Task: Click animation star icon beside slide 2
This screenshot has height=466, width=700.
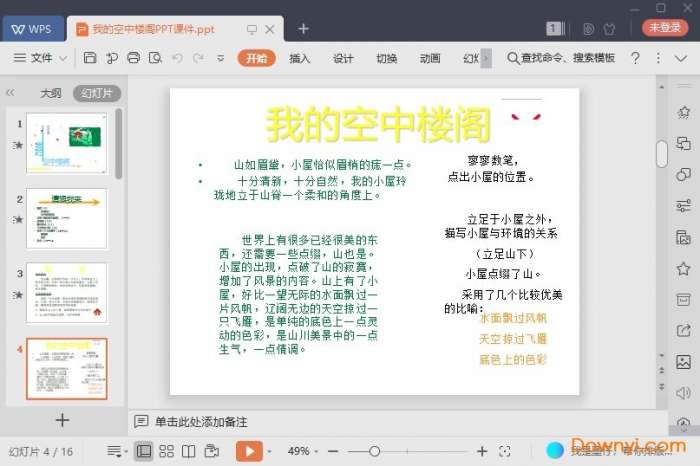Action: (x=18, y=219)
